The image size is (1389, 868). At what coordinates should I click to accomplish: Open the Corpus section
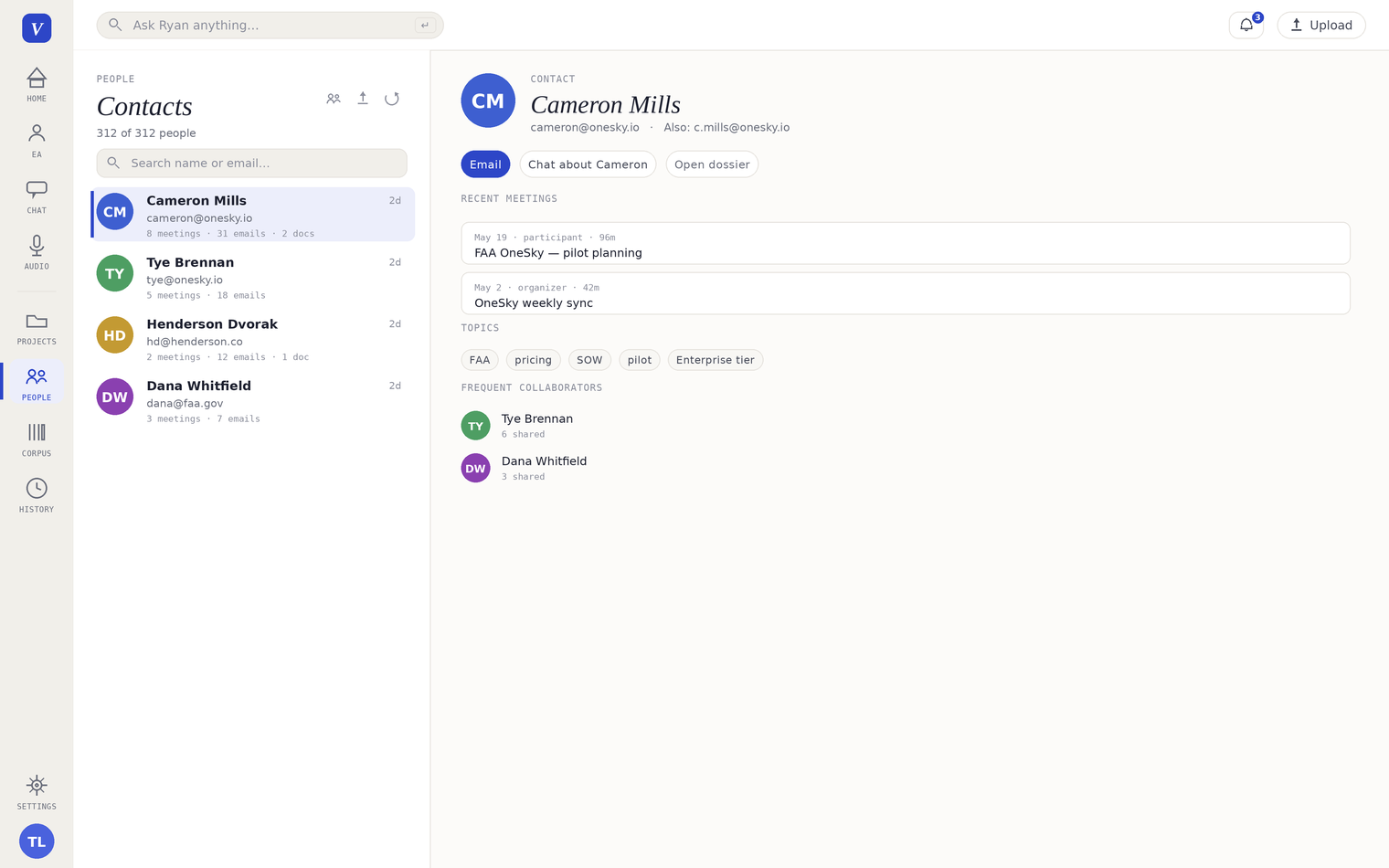click(x=37, y=439)
